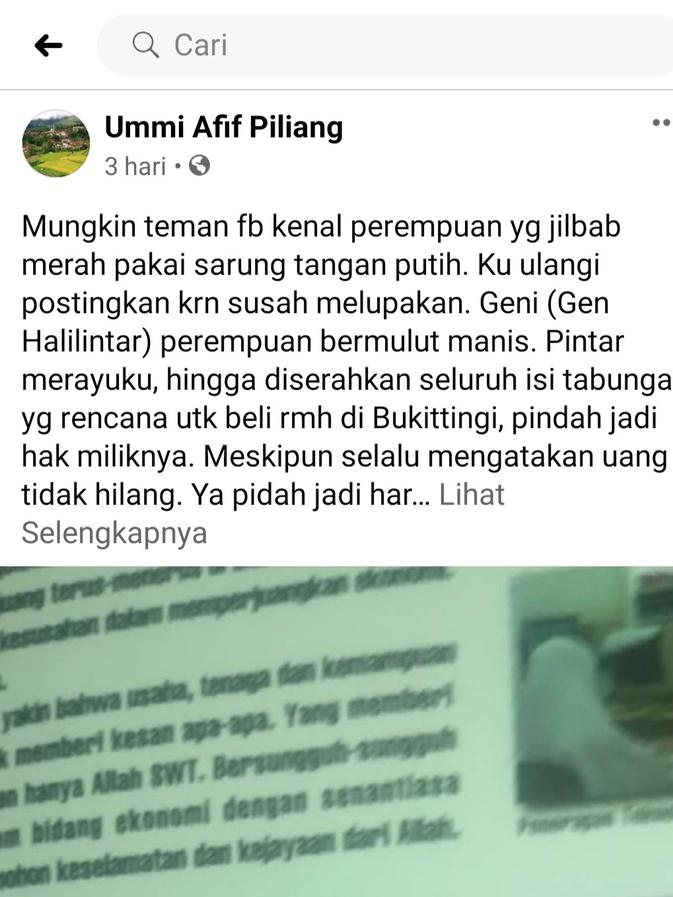Focus the "Cari" search field

[x=385, y=45]
